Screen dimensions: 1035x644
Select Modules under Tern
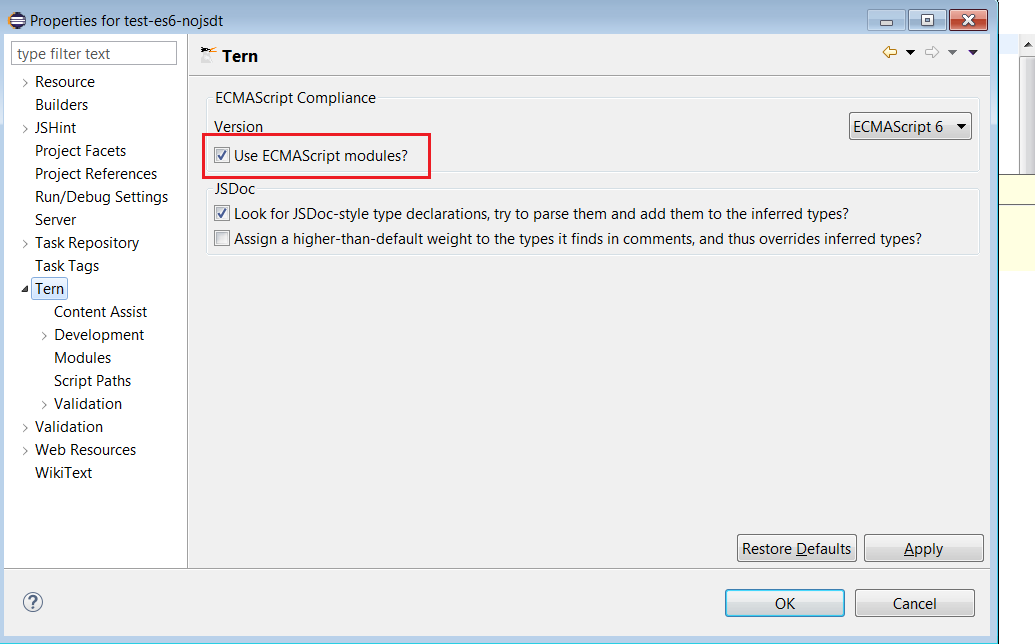click(x=82, y=358)
